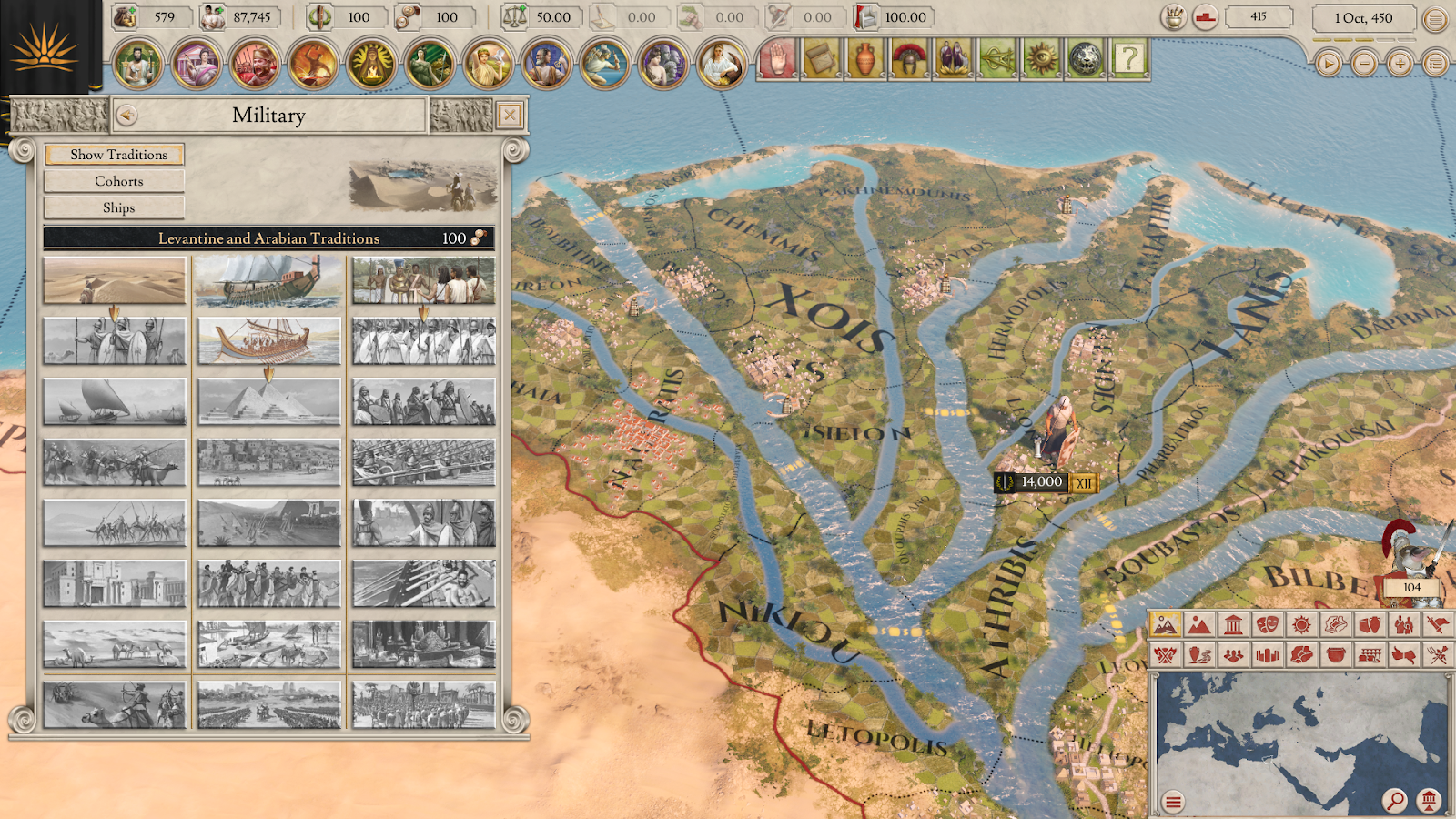1456x819 pixels.
Task: Click the round icon with stone busts
Action: tap(662, 64)
